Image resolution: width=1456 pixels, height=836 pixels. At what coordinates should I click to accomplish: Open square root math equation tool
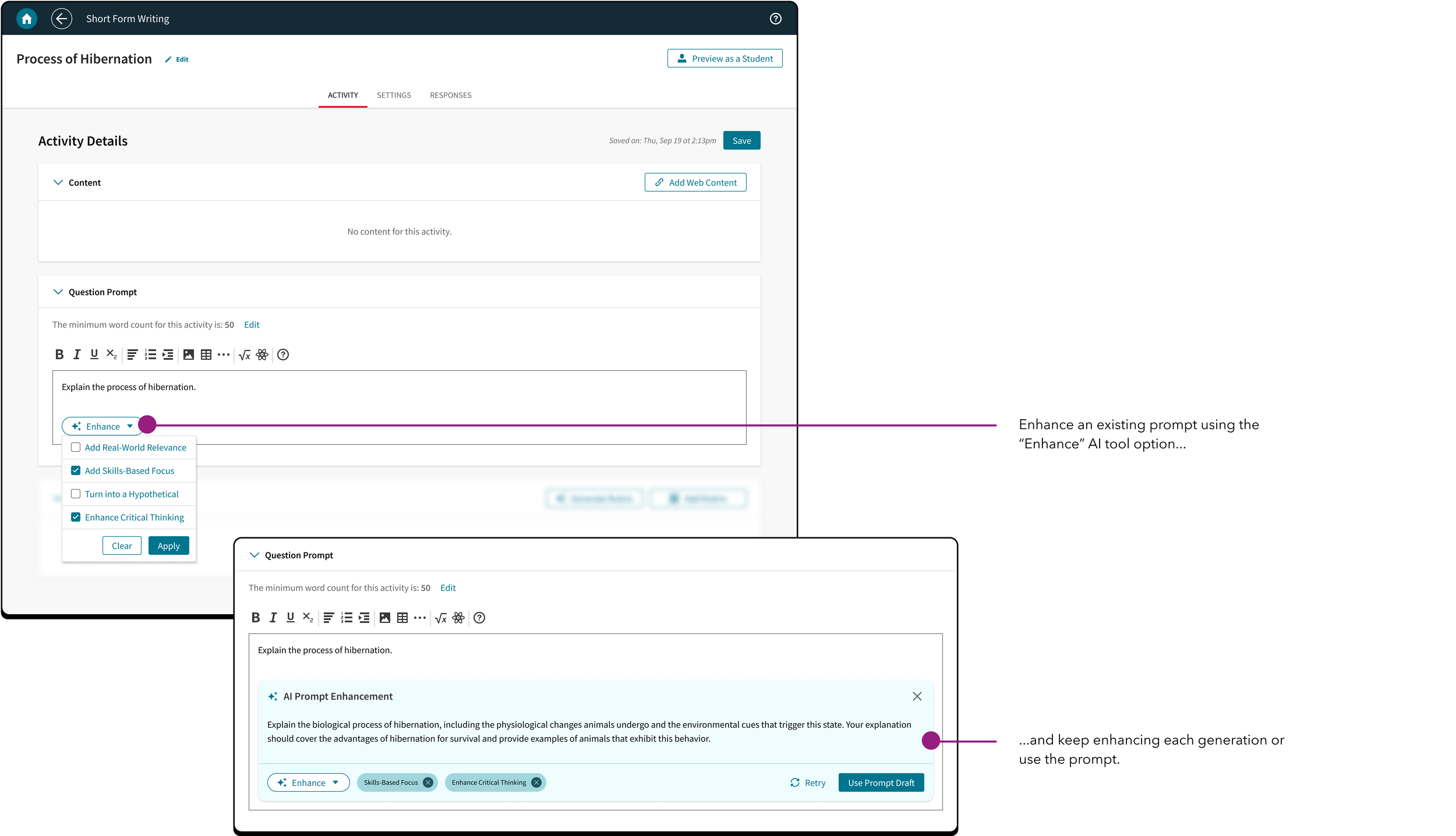[x=245, y=355]
